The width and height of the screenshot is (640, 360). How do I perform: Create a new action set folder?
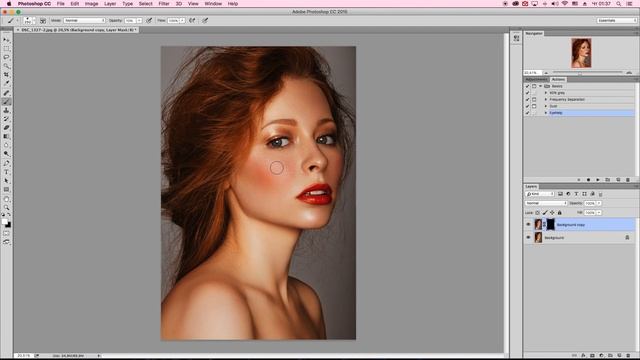608,180
